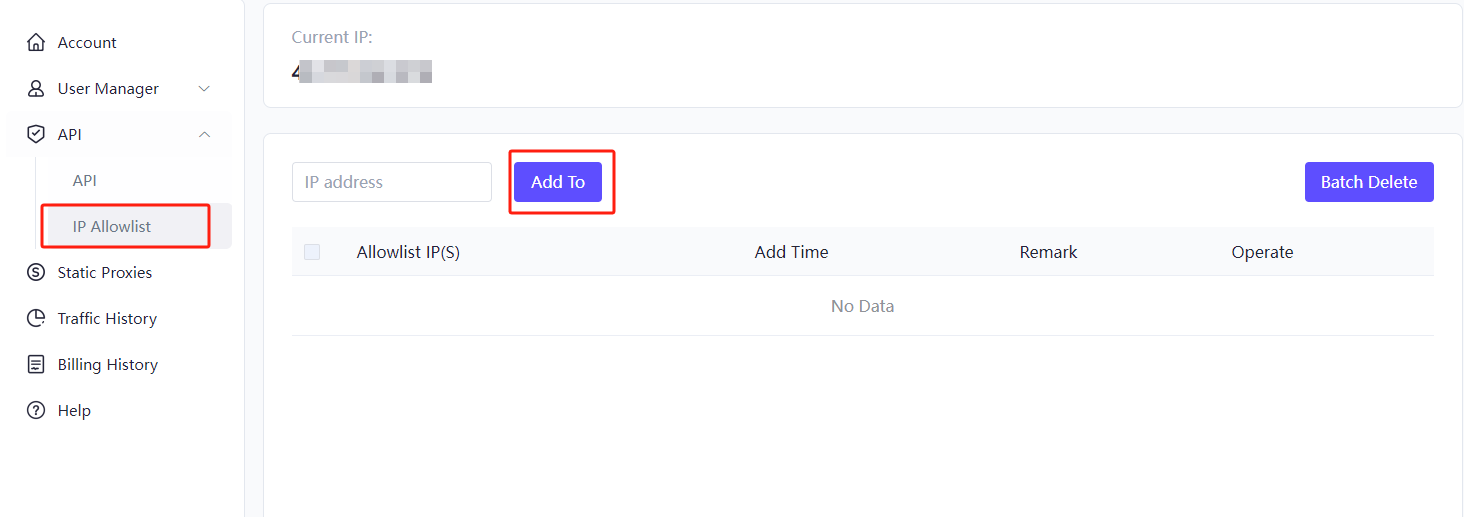1464x517 pixels.
Task: Focus the IP address input field
Action: pyautogui.click(x=392, y=182)
